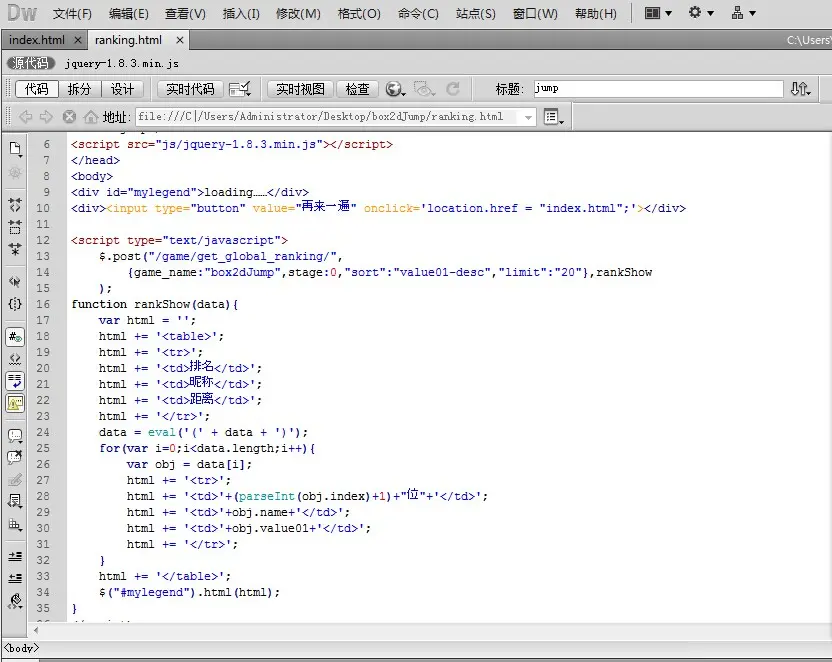
Task: Open the 帮助(H) menu
Action: coord(596,14)
